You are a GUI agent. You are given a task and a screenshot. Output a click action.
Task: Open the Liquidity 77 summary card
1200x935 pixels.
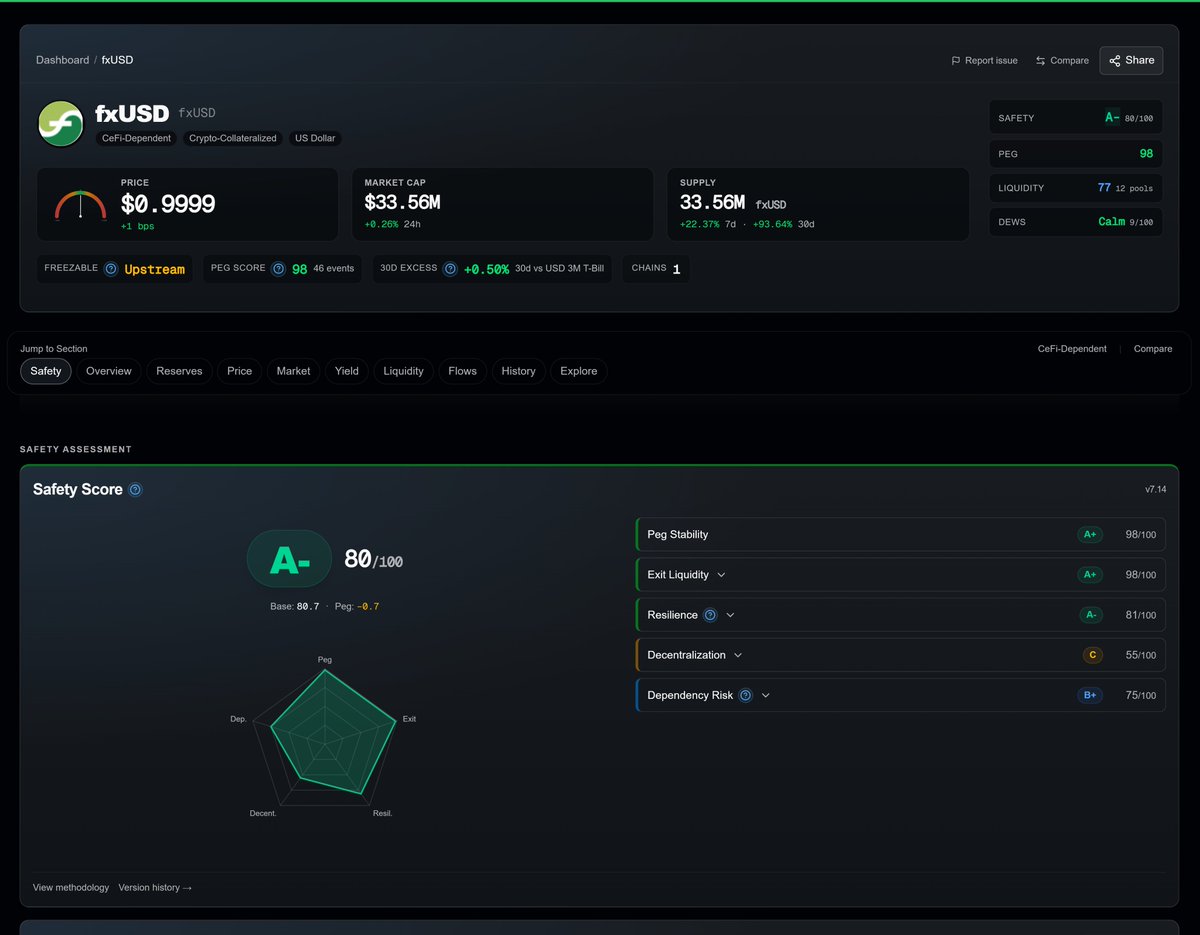[1076, 188]
